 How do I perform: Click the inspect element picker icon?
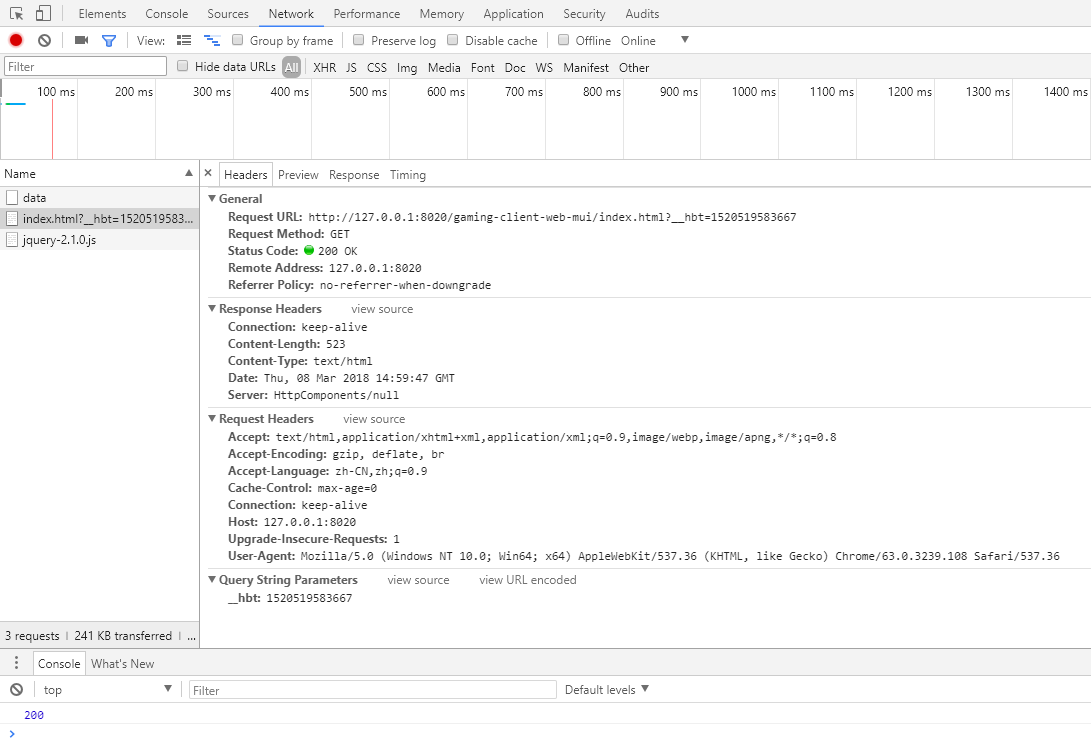coord(17,14)
